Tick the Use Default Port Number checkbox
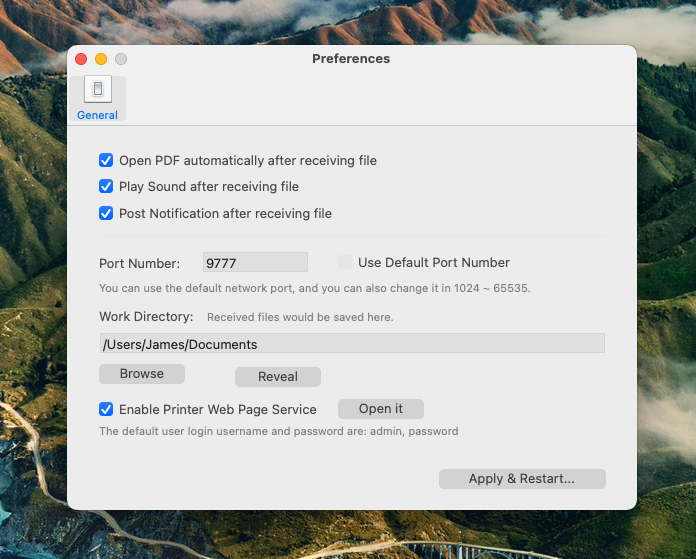The width and height of the screenshot is (696, 559). [x=345, y=262]
